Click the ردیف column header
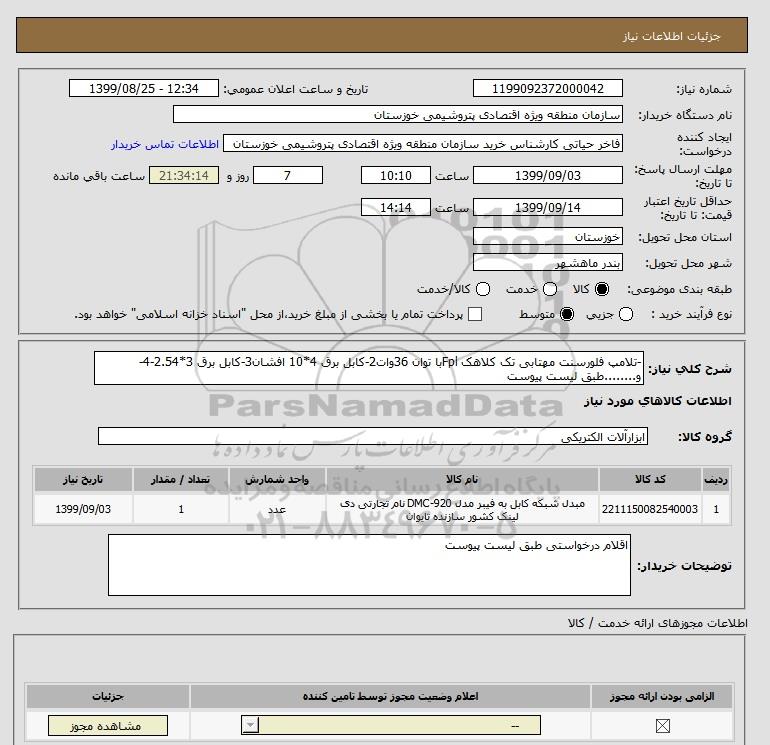Viewport: 770px width, 745px height. pyautogui.click(x=716, y=479)
